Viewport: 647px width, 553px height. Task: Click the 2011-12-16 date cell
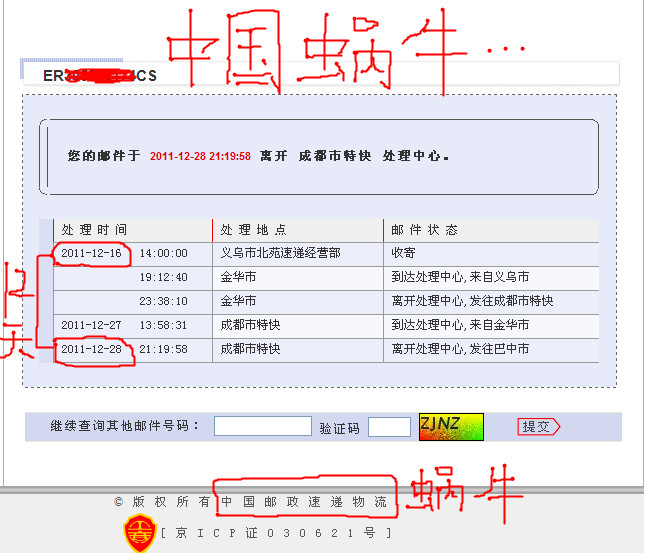(91, 254)
